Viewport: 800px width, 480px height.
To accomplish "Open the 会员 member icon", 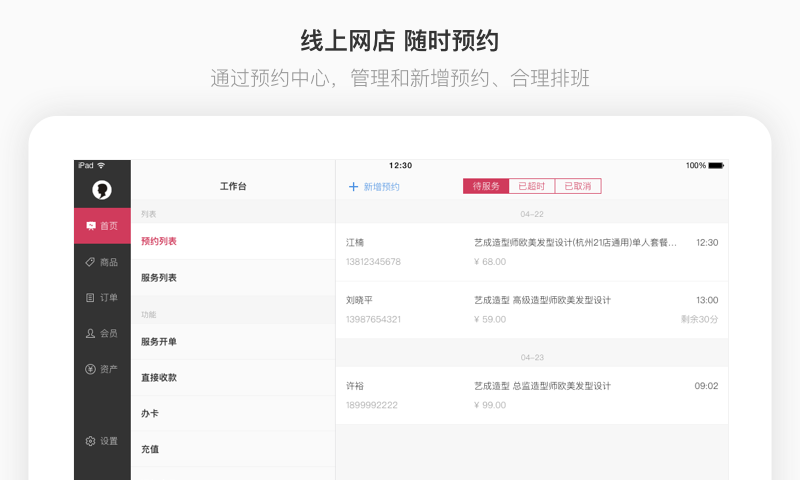I will [90, 333].
